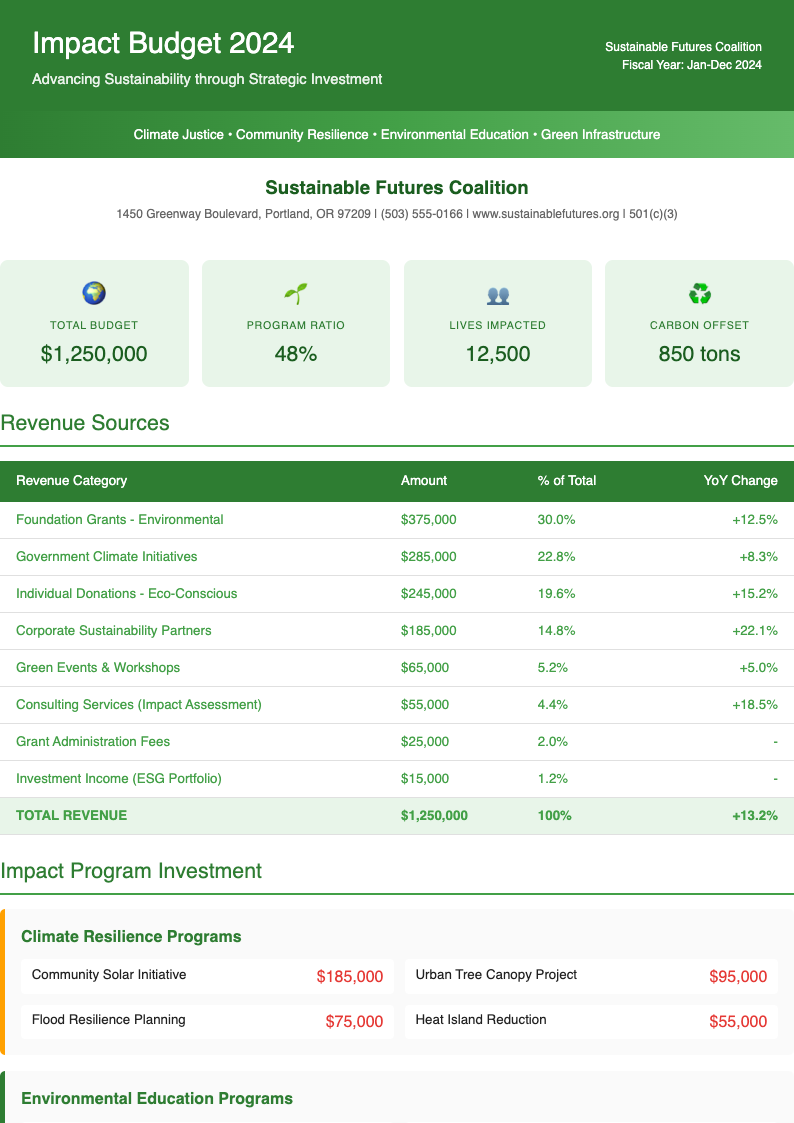The height and width of the screenshot is (1123, 794).
Task: Click the 850 tons Carbon Offset value
Action: click(699, 354)
